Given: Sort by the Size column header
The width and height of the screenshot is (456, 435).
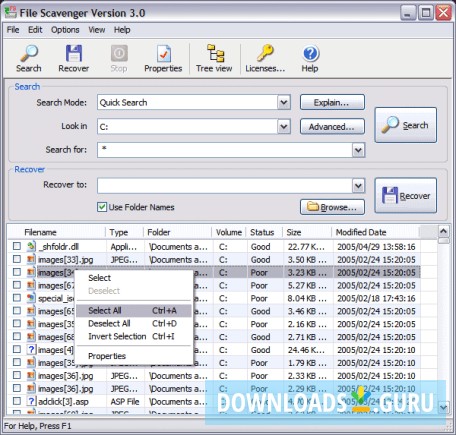Looking at the screenshot, I should click(307, 232).
